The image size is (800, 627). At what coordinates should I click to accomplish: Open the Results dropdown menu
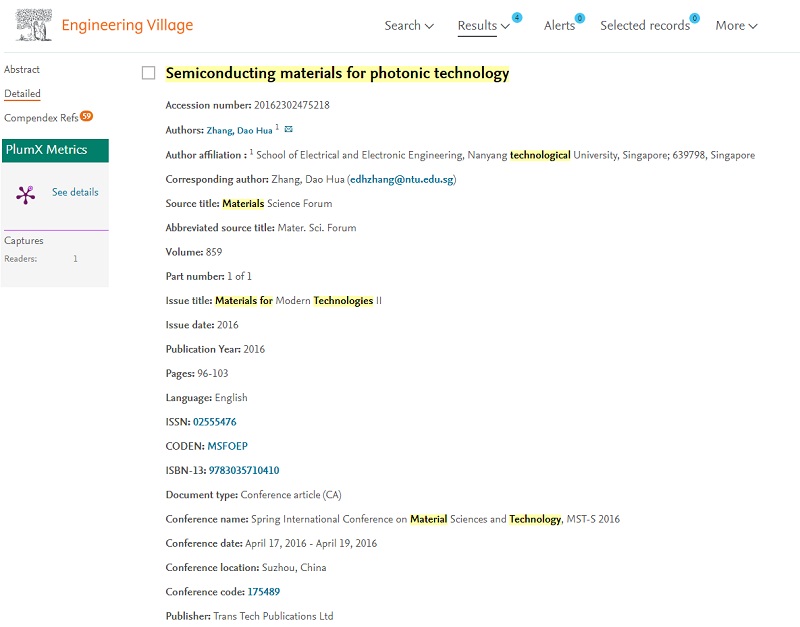(483, 26)
